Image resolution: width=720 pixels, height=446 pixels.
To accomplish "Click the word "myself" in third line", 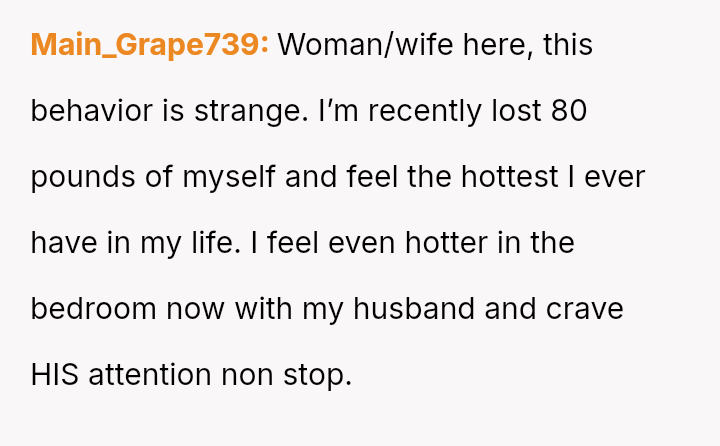I will coord(228,177).
